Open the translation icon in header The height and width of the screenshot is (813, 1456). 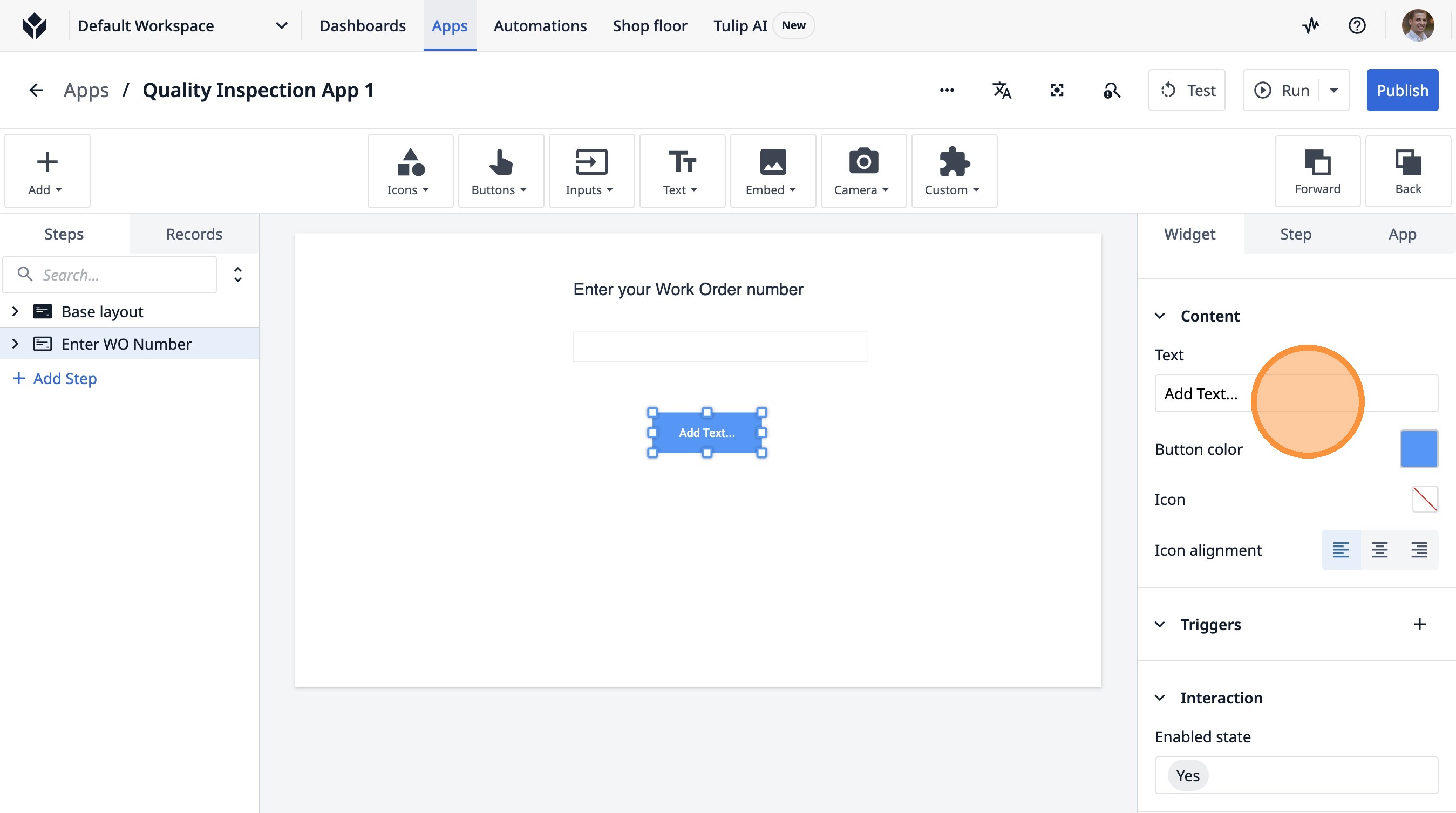pos(1002,91)
